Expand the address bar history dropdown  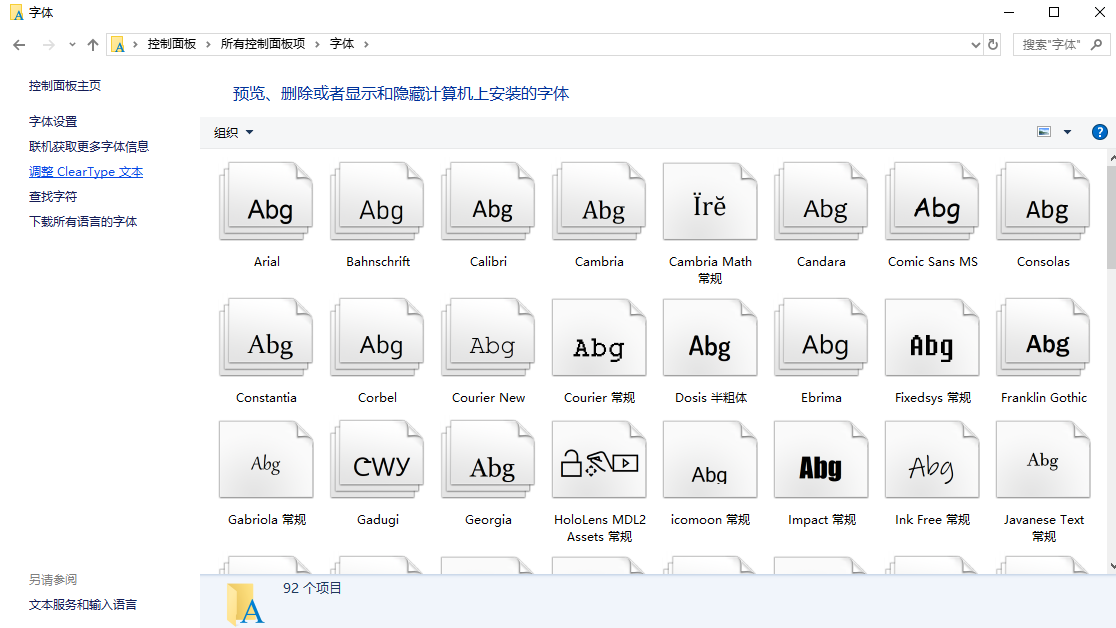click(976, 45)
